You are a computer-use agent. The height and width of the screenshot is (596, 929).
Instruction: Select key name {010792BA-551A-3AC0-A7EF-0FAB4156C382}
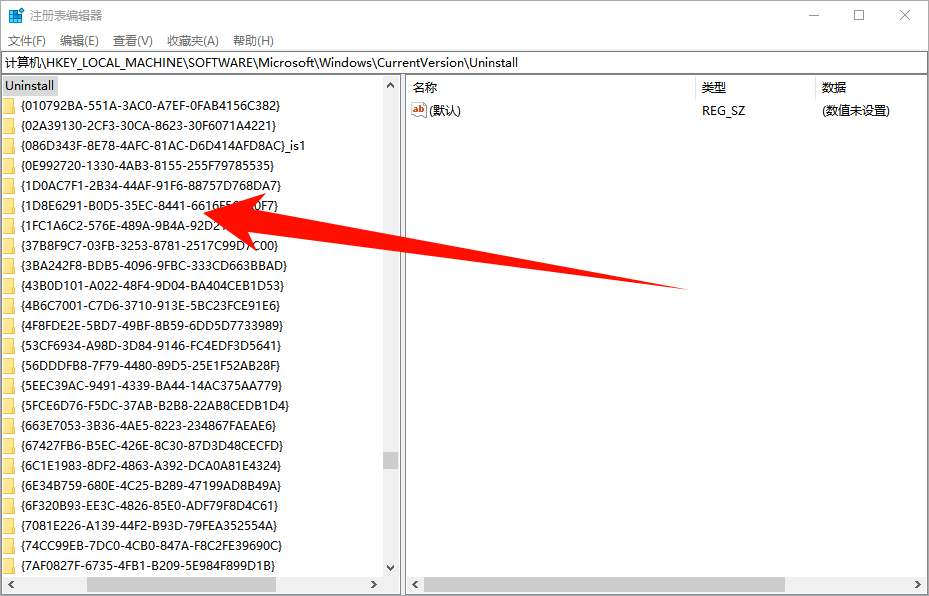(150, 106)
